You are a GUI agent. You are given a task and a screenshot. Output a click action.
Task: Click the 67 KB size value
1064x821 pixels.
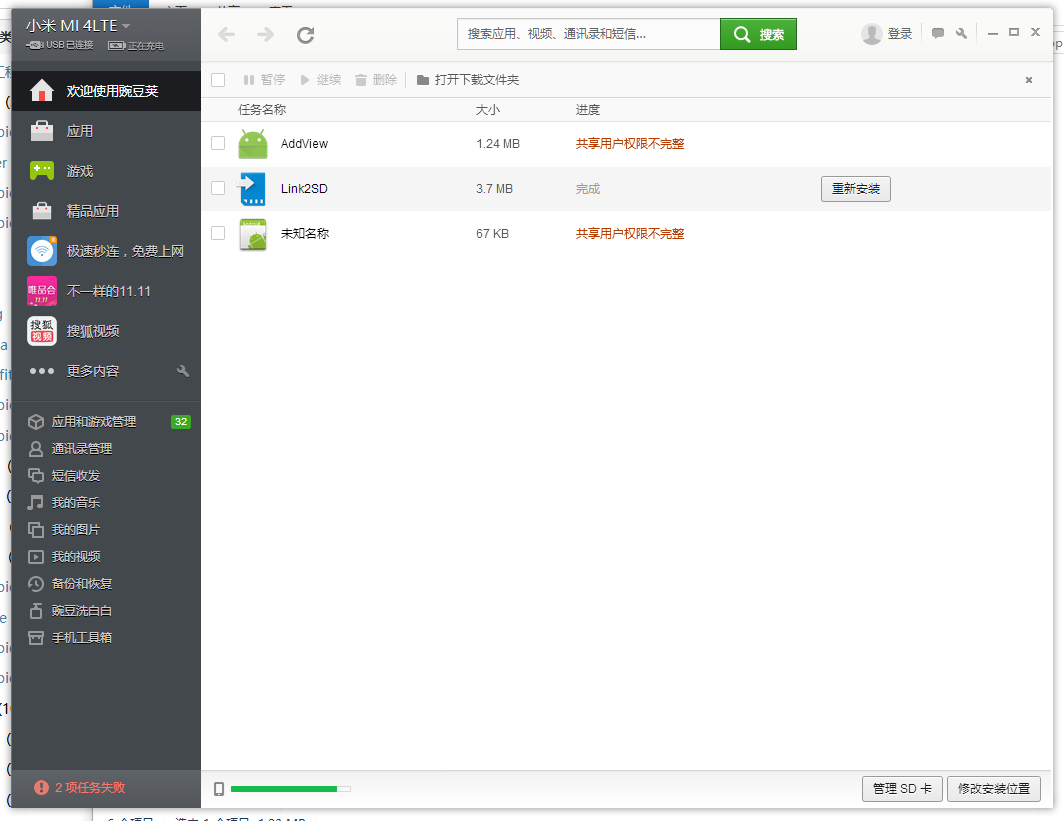[493, 234]
